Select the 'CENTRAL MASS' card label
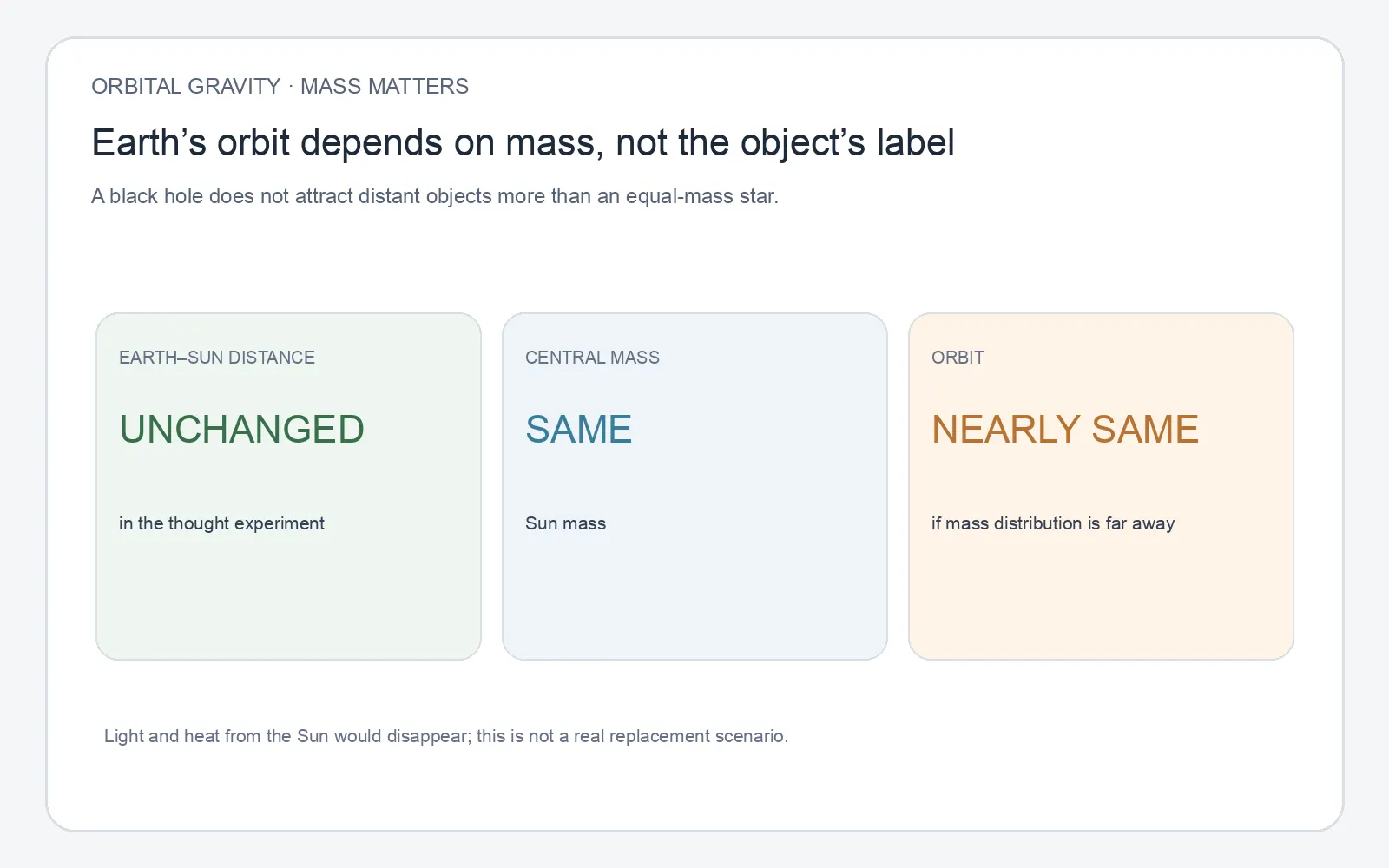The width and height of the screenshot is (1389, 868). pos(592,358)
